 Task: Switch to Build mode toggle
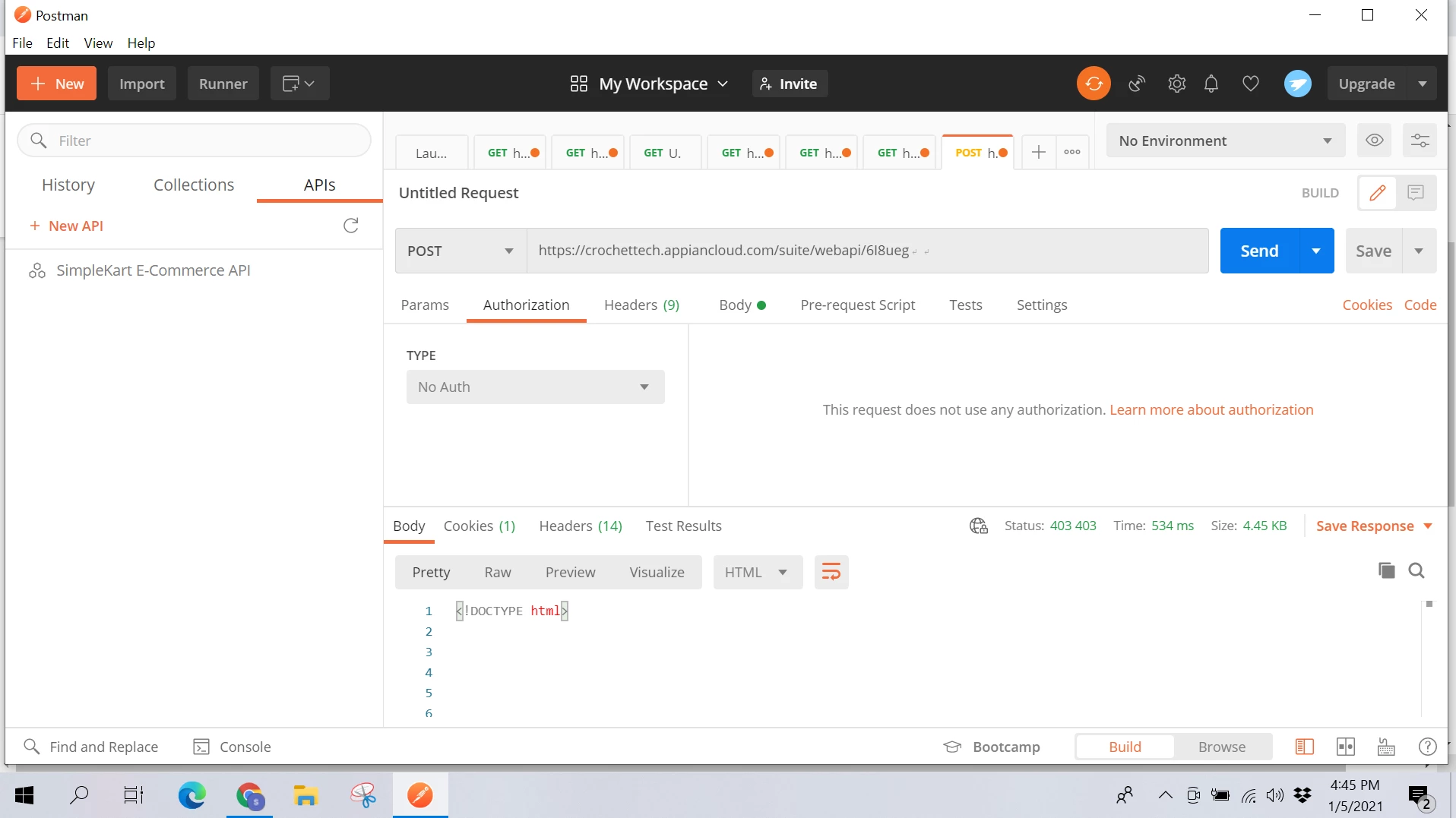tap(1125, 747)
